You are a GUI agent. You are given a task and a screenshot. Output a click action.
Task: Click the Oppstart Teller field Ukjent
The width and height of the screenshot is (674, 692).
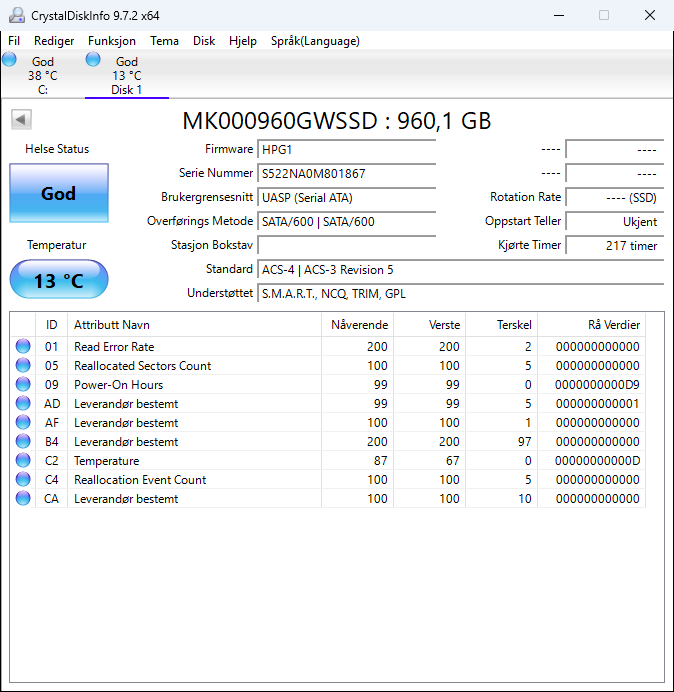click(x=614, y=222)
